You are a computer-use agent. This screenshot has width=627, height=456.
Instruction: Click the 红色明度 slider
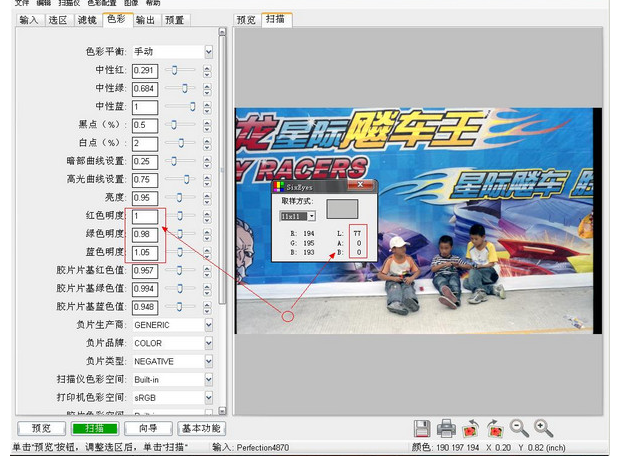pyautogui.click(x=180, y=216)
